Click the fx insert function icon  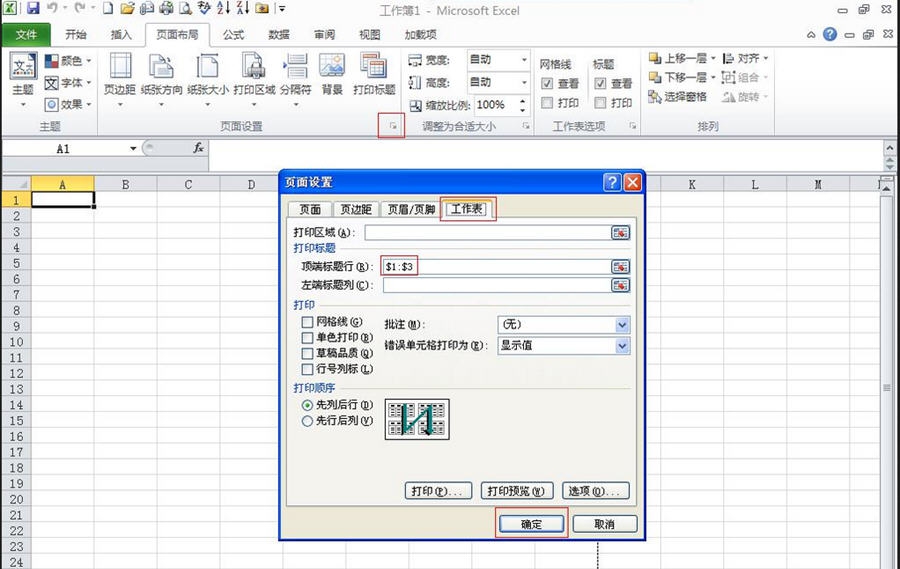[198, 148]
